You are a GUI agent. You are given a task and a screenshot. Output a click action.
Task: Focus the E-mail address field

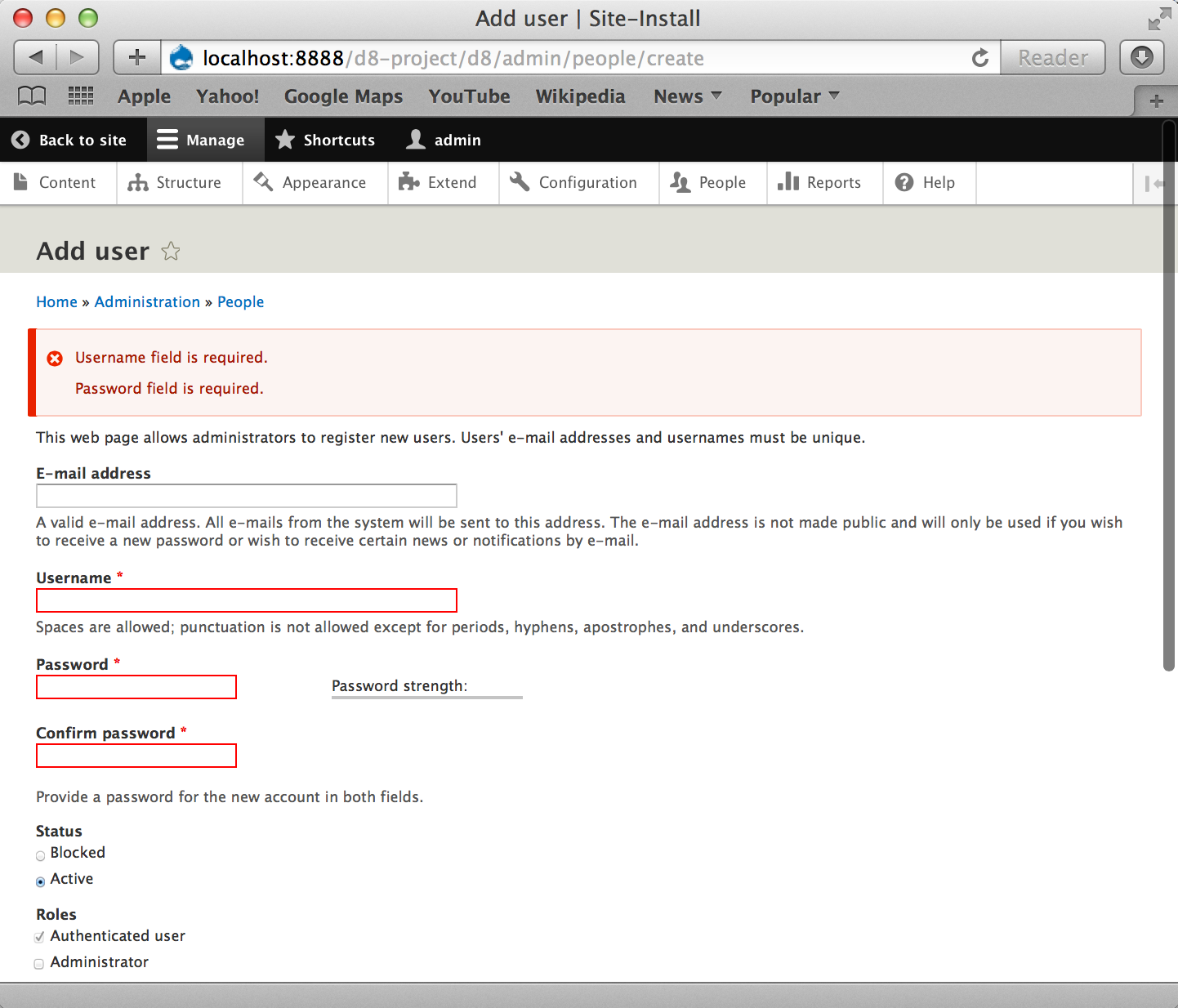(x=246, y=496)
